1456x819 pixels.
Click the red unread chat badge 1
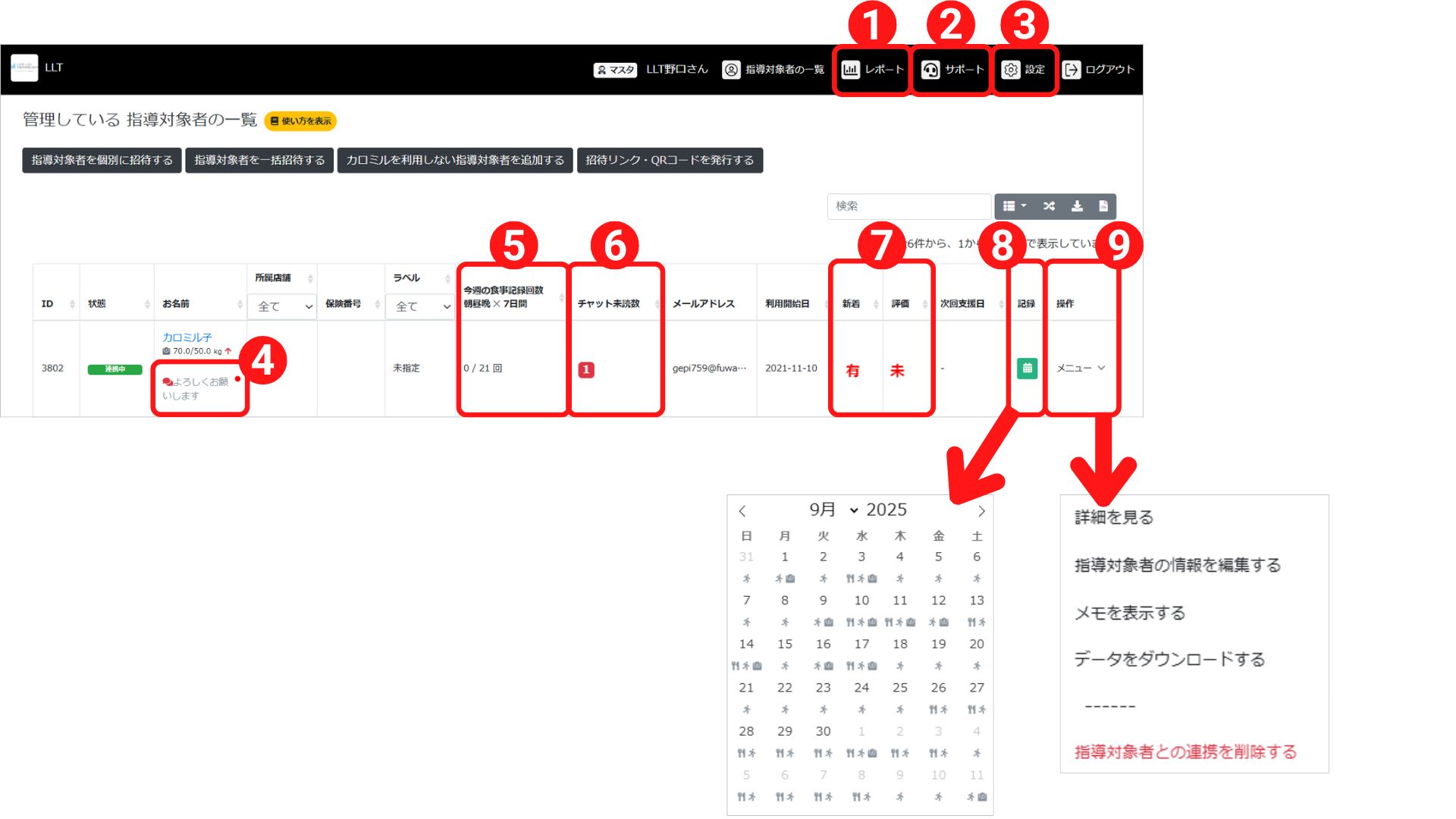[x=586, y=370]
